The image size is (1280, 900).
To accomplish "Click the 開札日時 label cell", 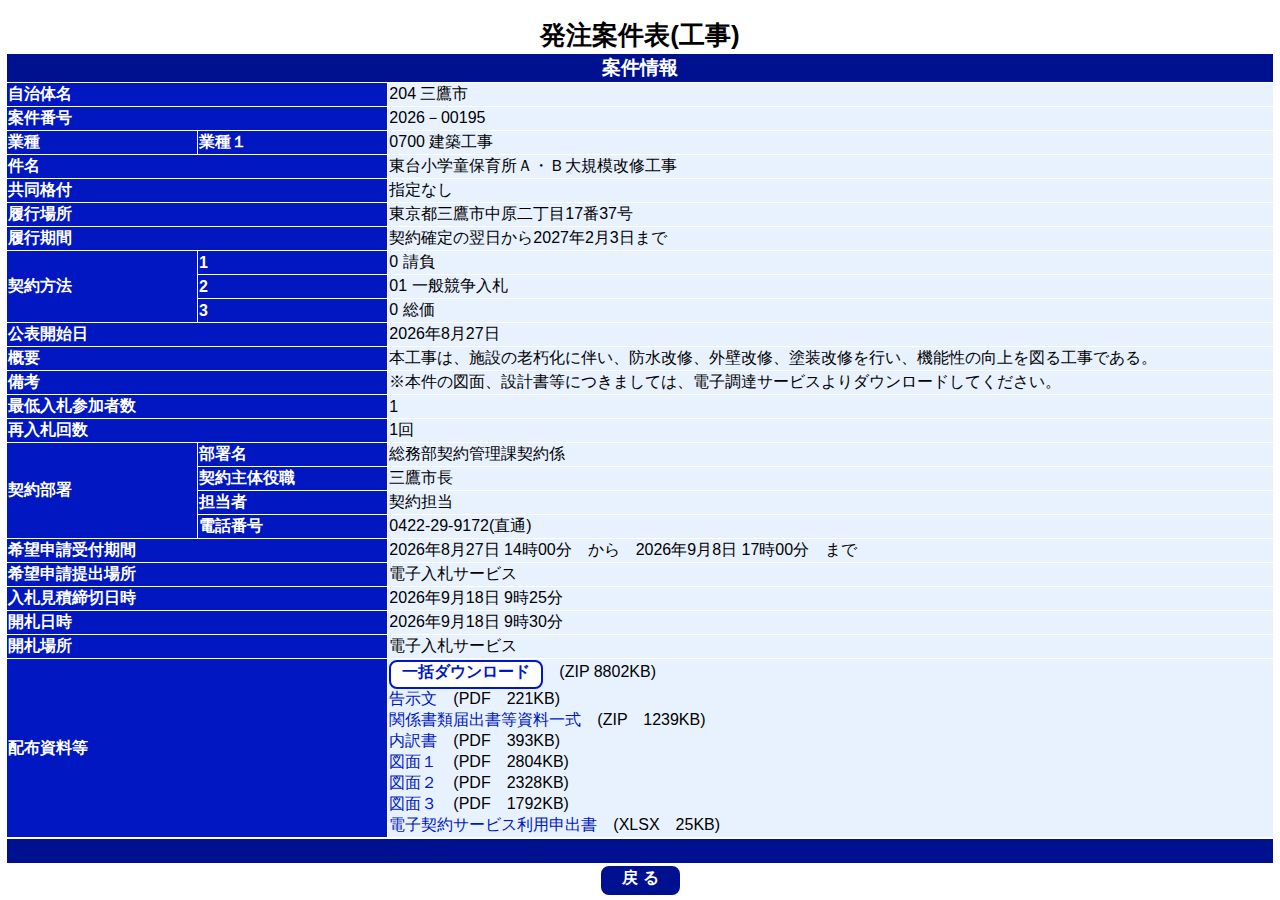I will (x=197, y=622).
